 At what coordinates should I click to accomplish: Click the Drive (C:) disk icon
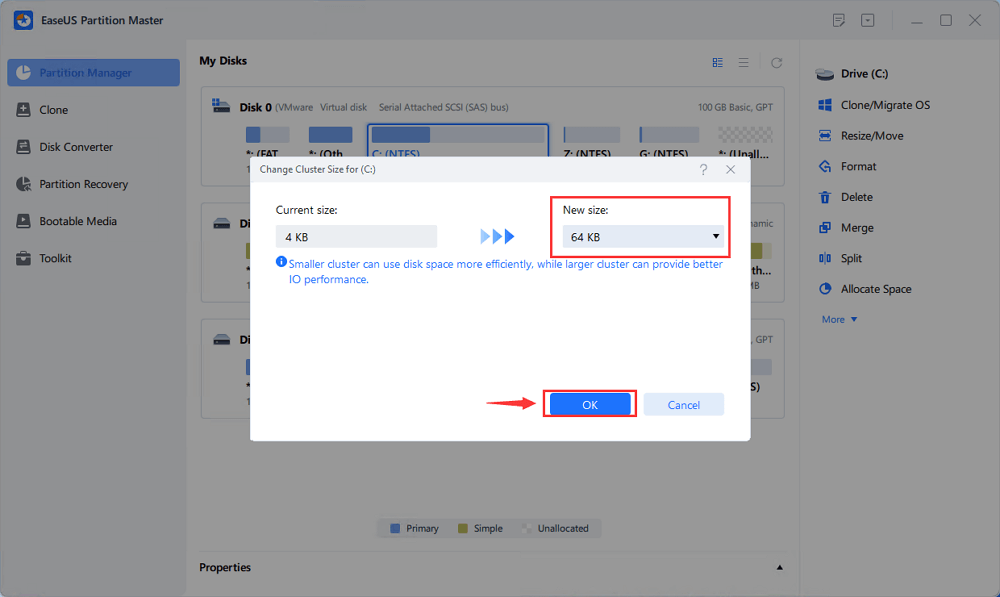pos(825,74)
